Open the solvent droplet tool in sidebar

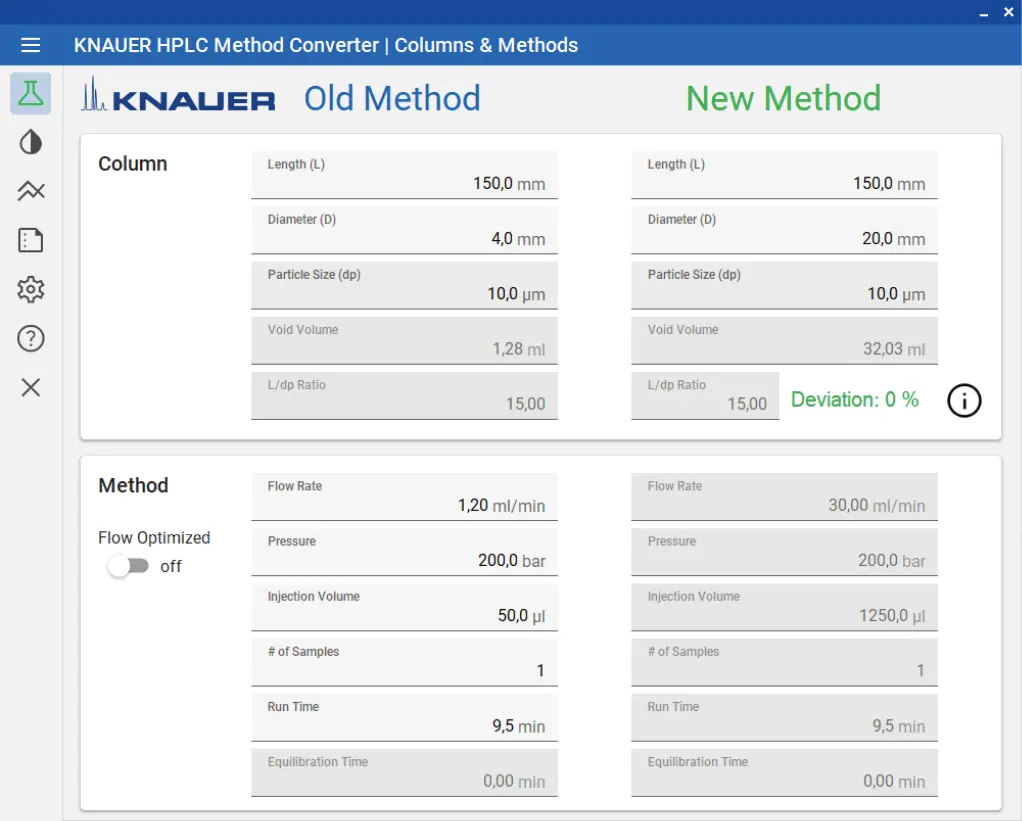point(30,142)
